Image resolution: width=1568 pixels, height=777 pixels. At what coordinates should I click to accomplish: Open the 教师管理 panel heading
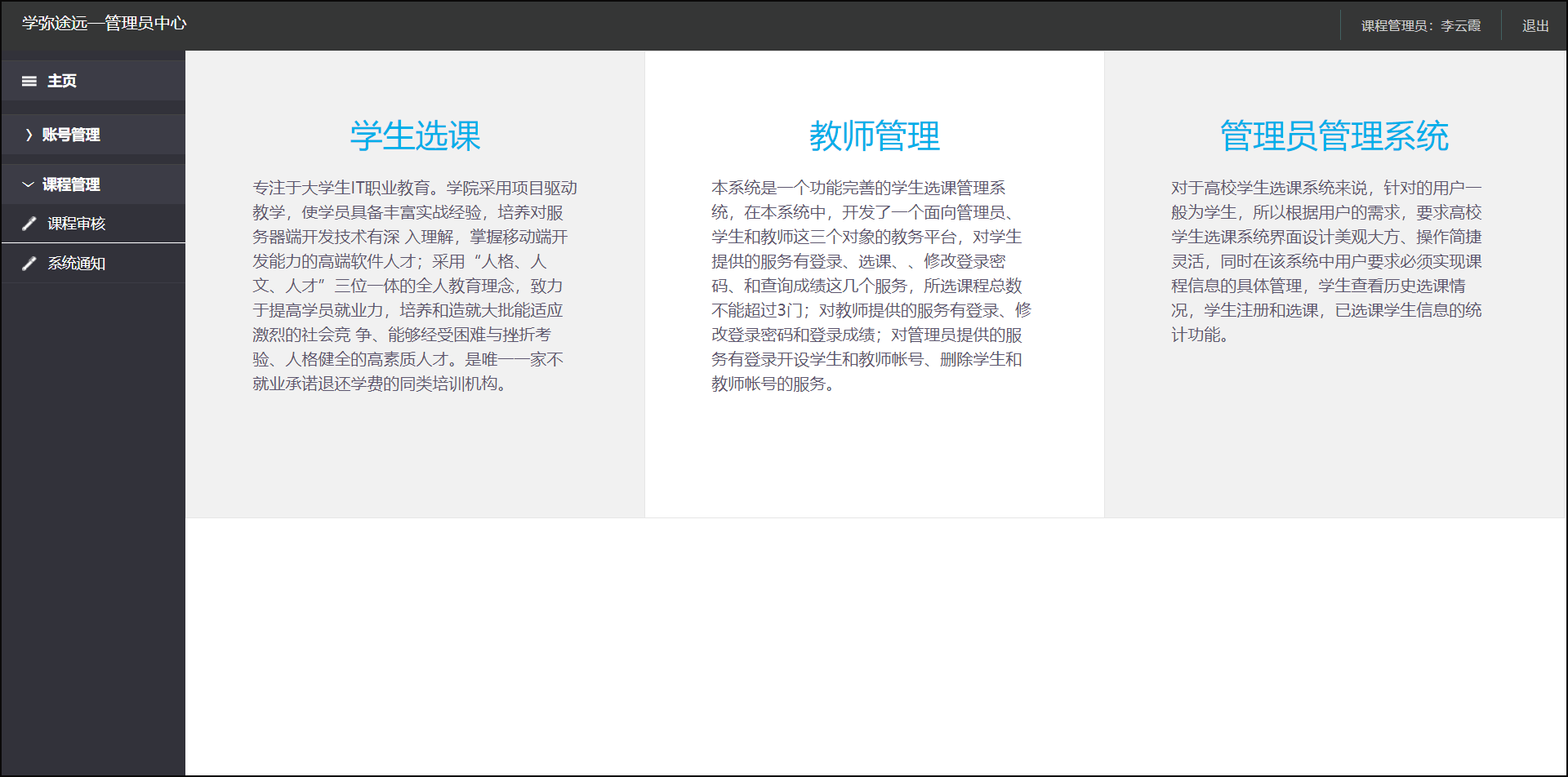point(874,136)
